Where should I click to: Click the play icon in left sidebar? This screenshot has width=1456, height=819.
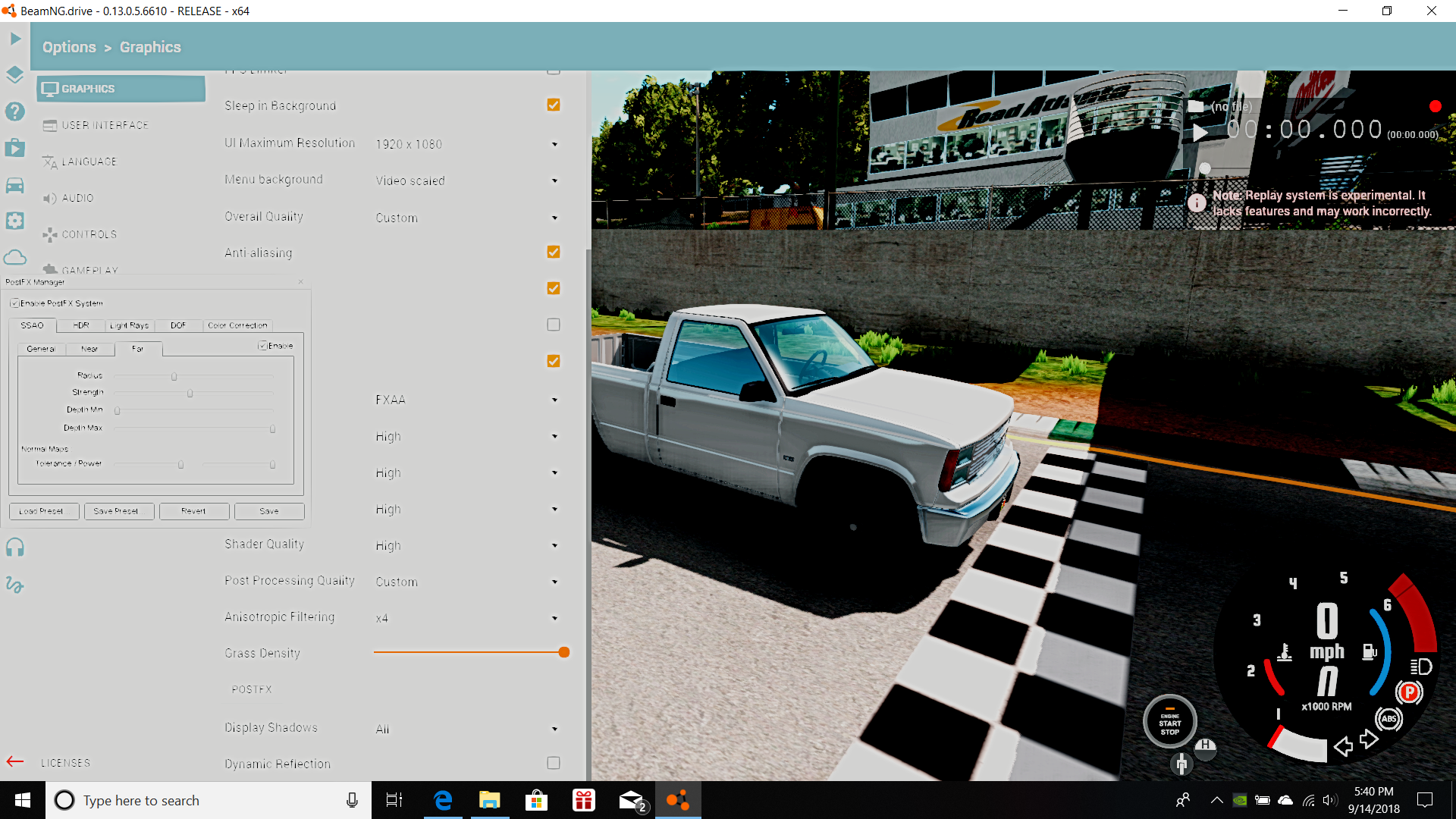(x=15, y=38)
